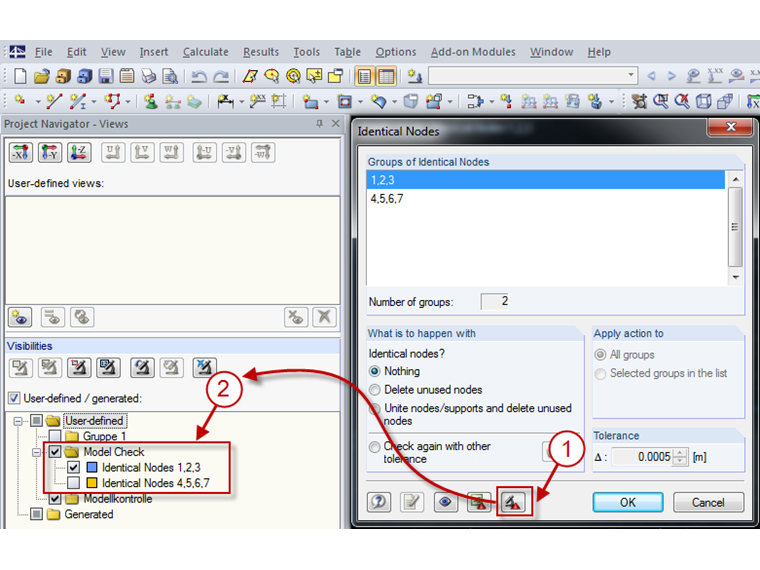Open a file via yellow folder icon
760x570 pixels.
(42, 76)
